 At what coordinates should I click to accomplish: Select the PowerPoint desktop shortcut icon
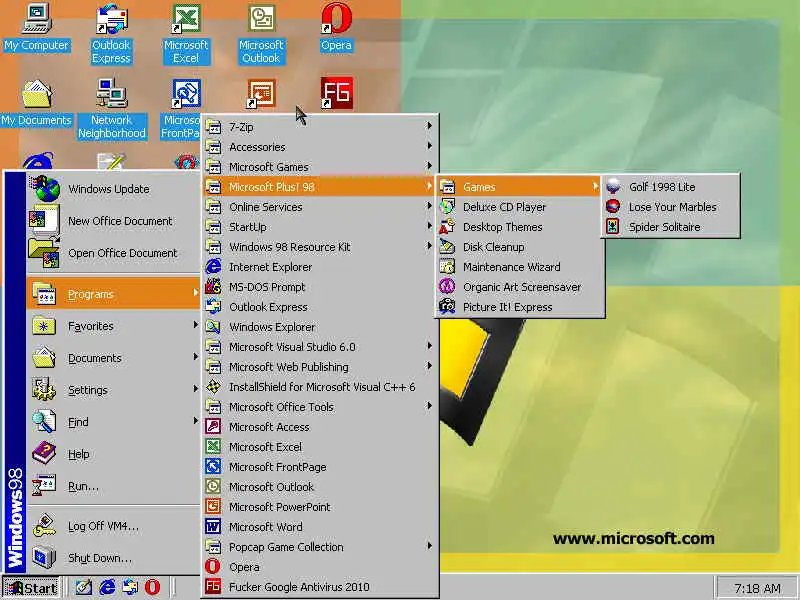261,93
